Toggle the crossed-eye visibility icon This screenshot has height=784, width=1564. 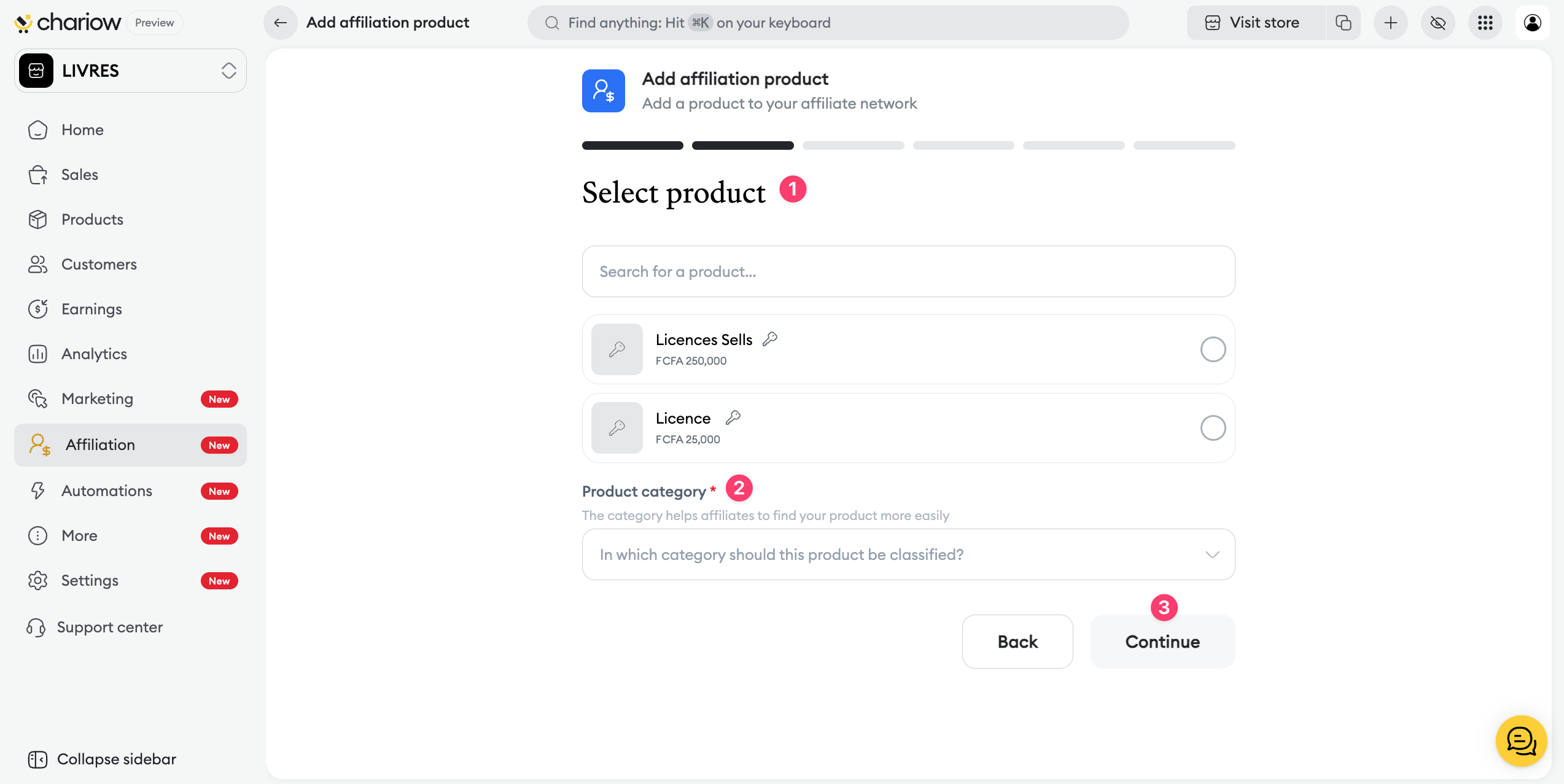pos(1438,23)
